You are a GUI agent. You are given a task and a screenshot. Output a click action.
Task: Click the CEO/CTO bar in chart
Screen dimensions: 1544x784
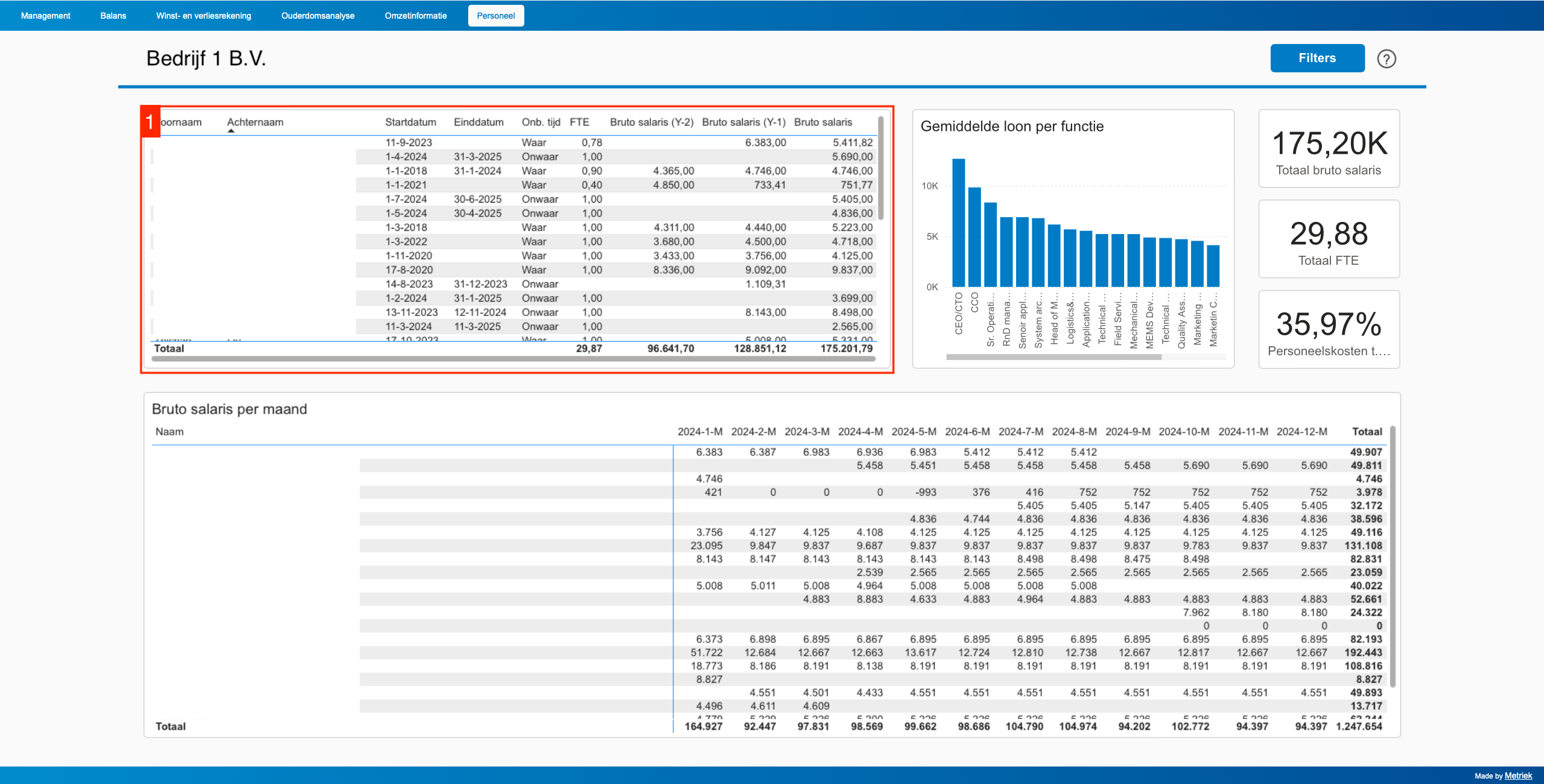pyautogui.click(x=958, y=223)
